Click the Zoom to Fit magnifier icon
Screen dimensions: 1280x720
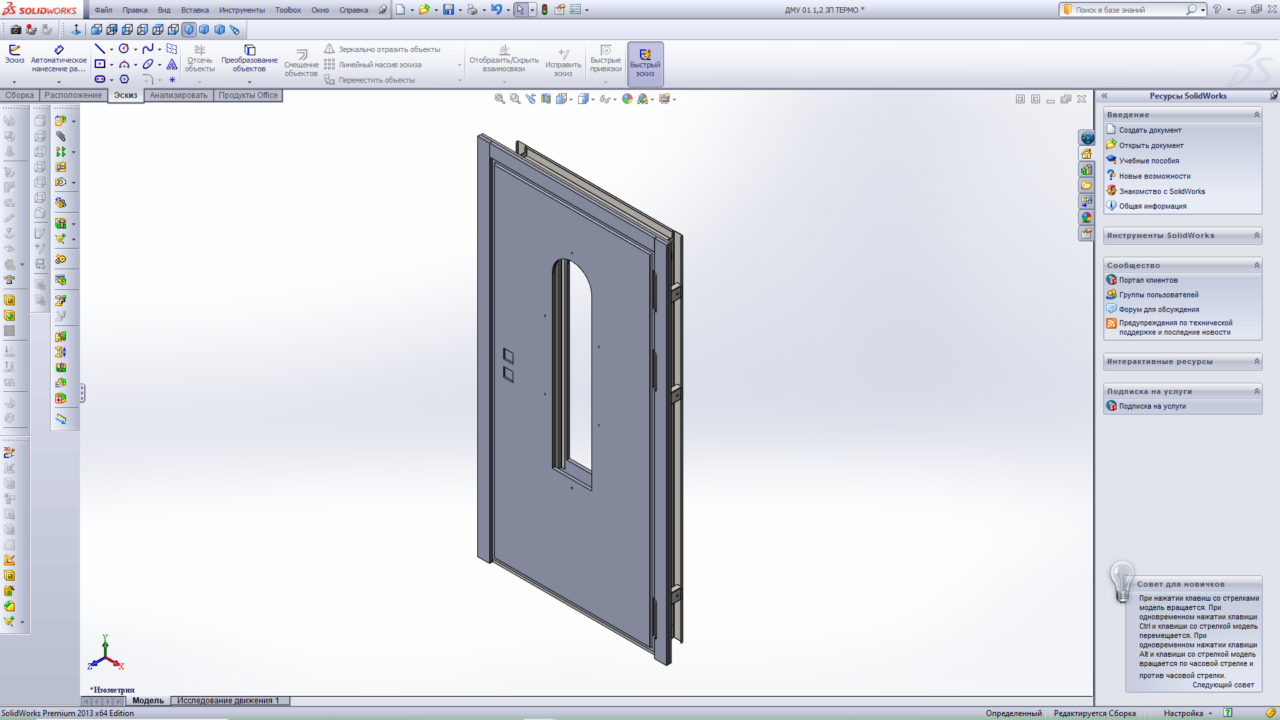[x=500, y=98]
